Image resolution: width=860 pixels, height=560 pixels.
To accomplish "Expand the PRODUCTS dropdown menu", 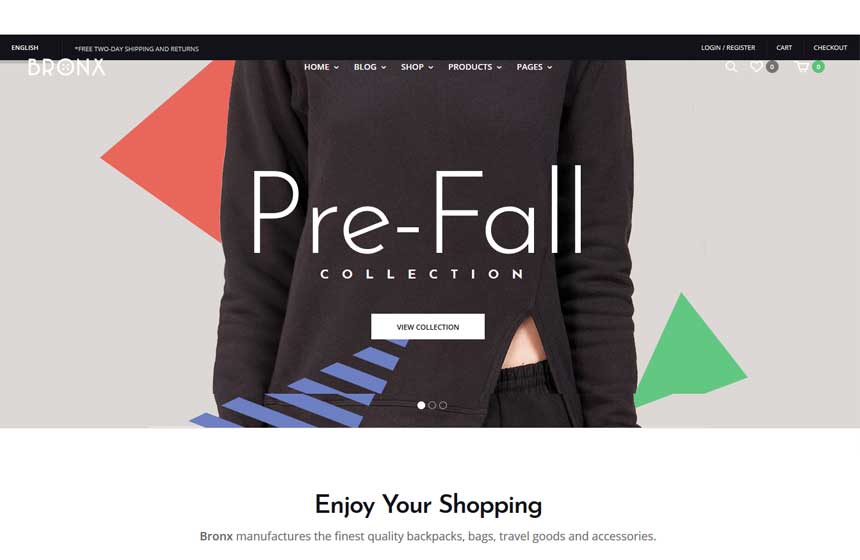I will 475,67.
